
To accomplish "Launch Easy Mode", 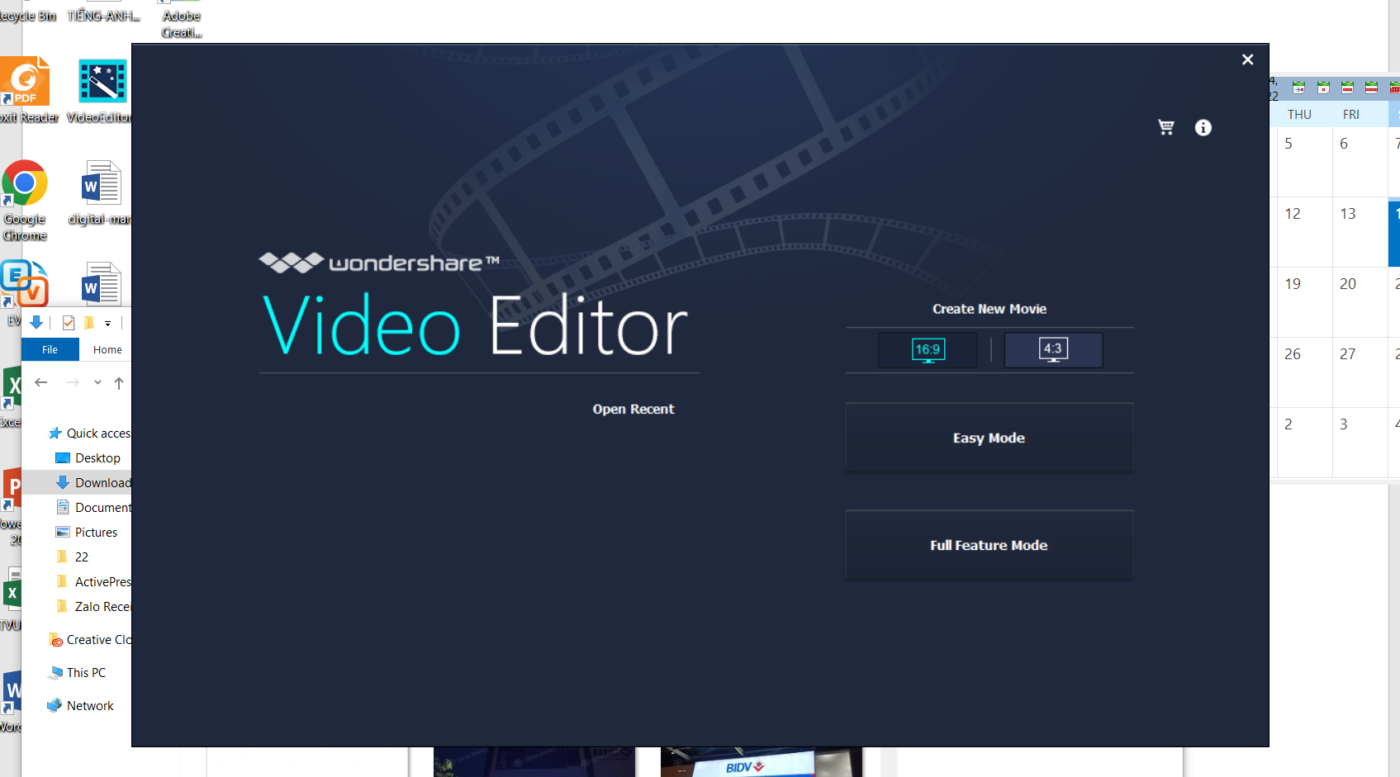I will 989,438.
